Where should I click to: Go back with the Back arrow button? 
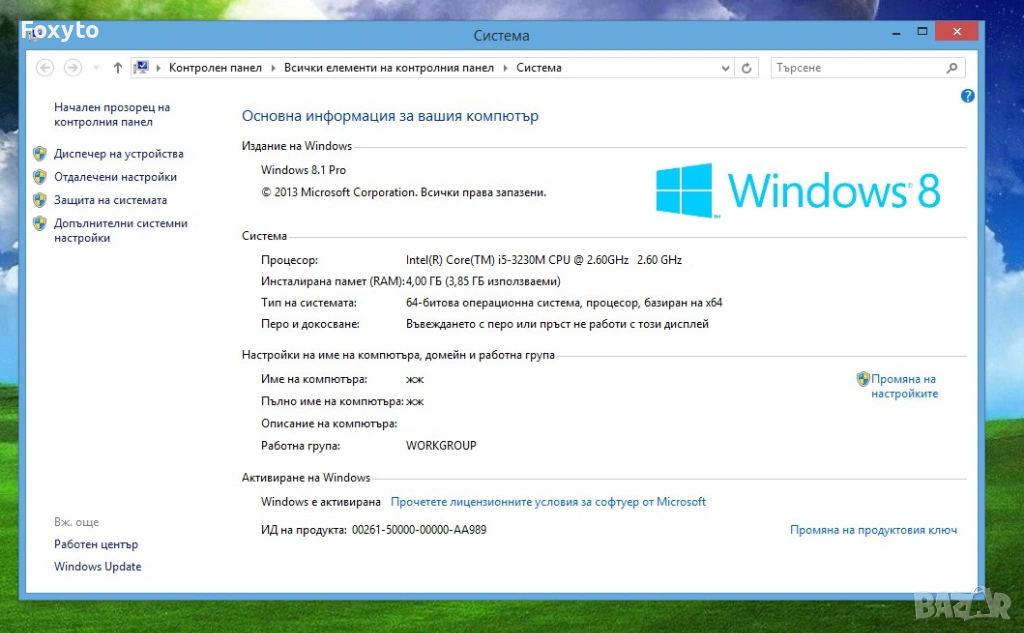(44, 68)
